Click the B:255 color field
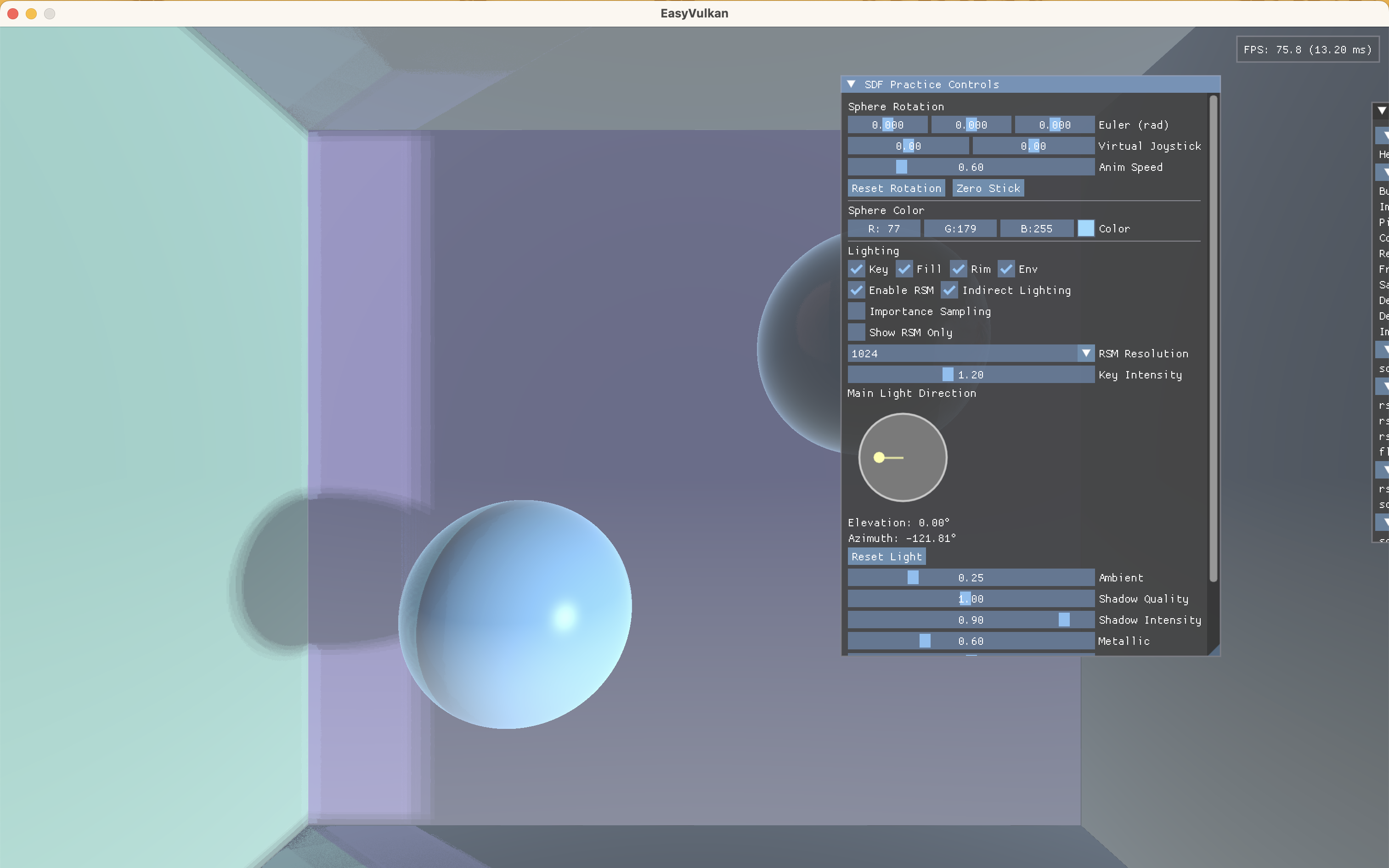Viewport: 1389px width, 868px height. [1037, 229]
